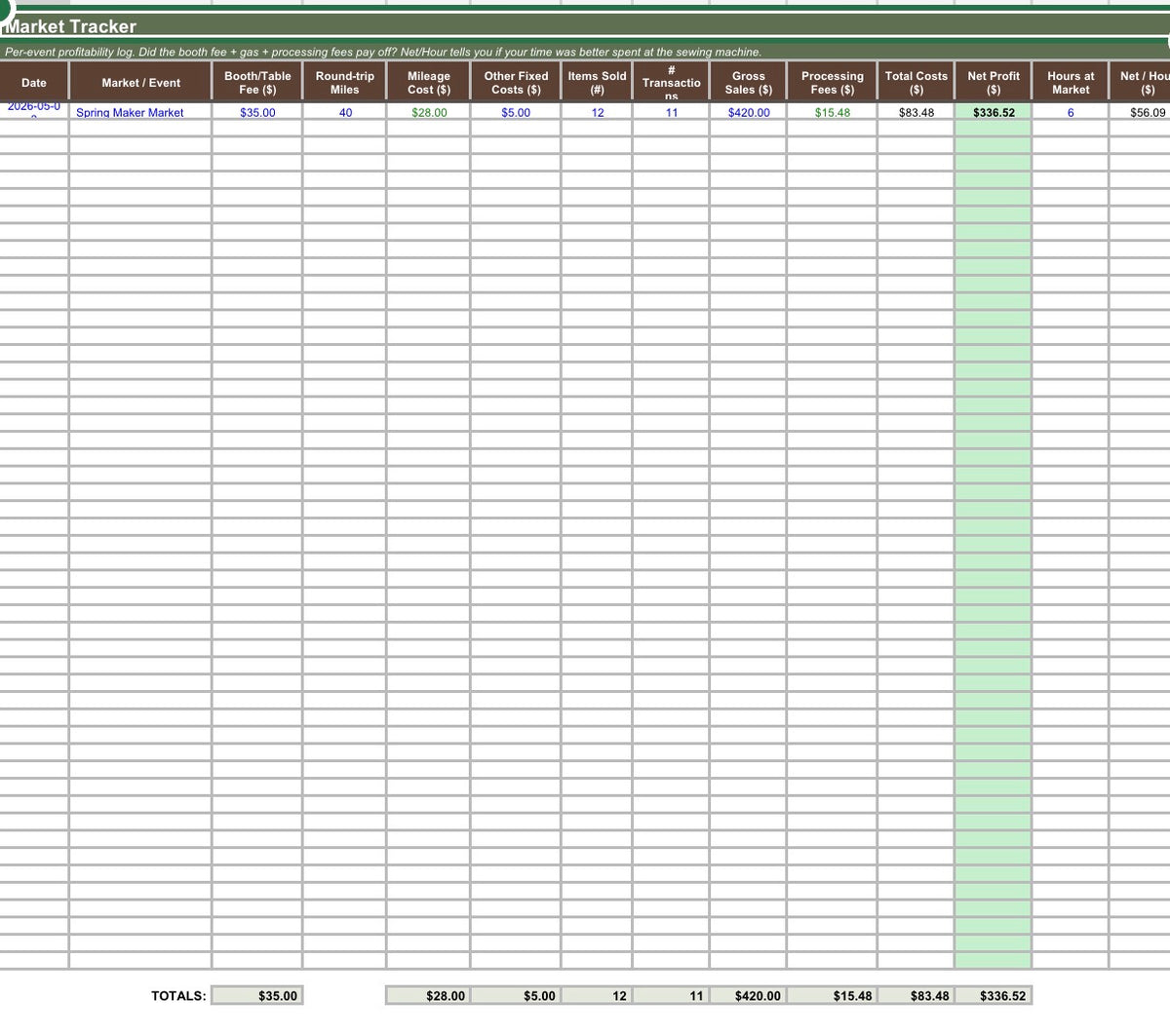The width and height of the screenshot is (1170, 1036).
Task: Select the $15.48 processing fees total
Action: click(832, 995)
